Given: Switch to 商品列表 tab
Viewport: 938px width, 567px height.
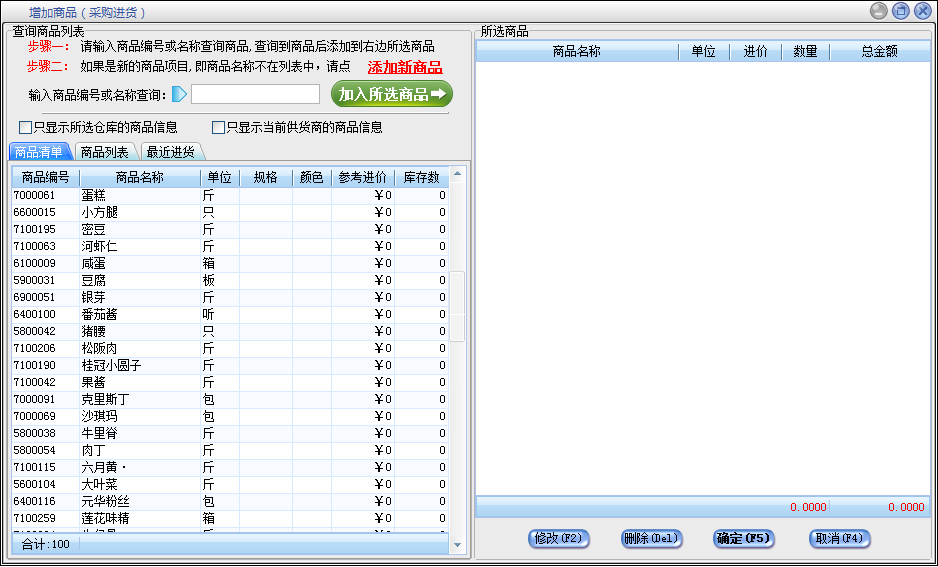Looking at the screenshot, I should click(x=105, y=152).
